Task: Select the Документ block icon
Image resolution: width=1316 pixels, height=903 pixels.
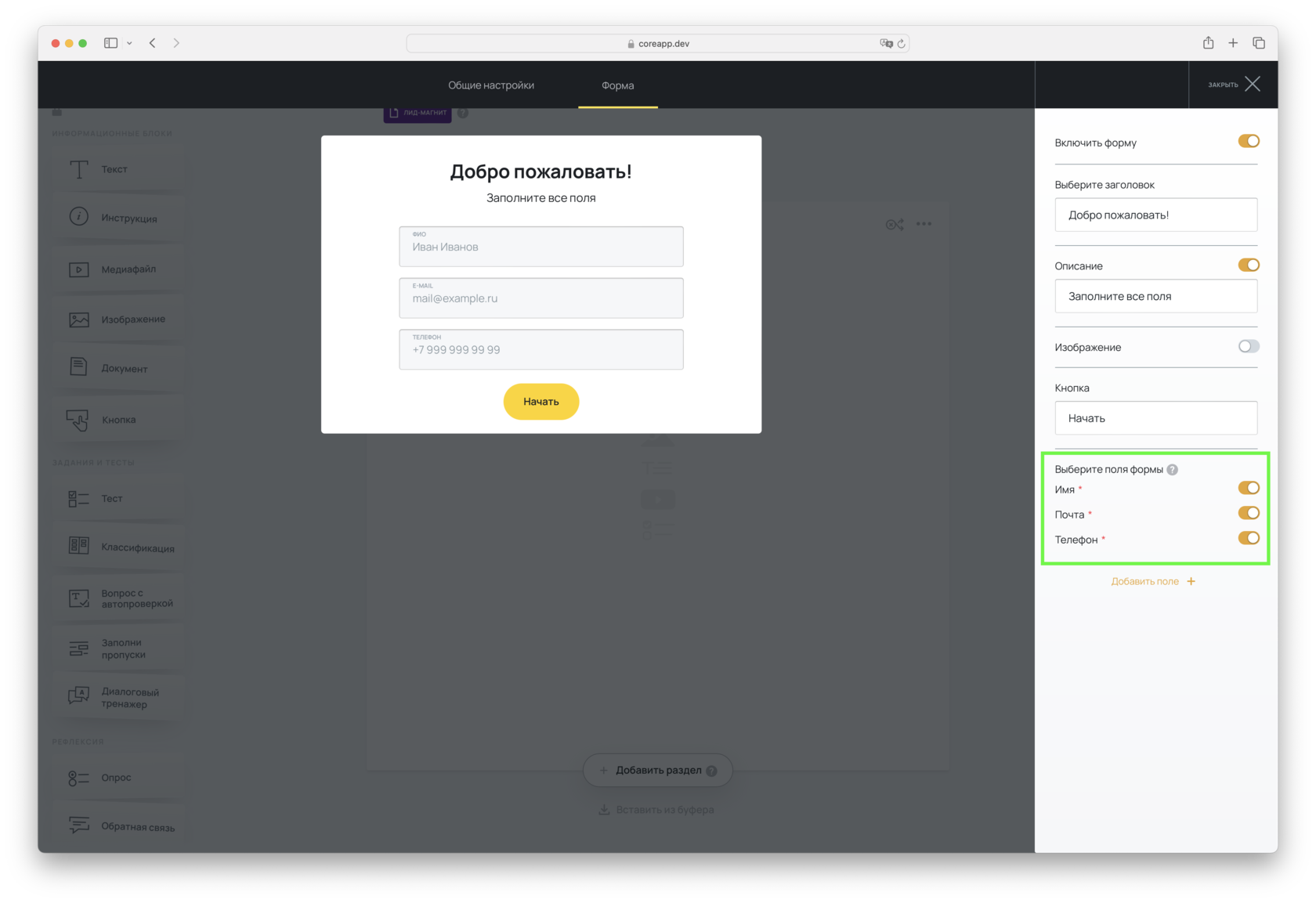Action: (x=79, y=367)
